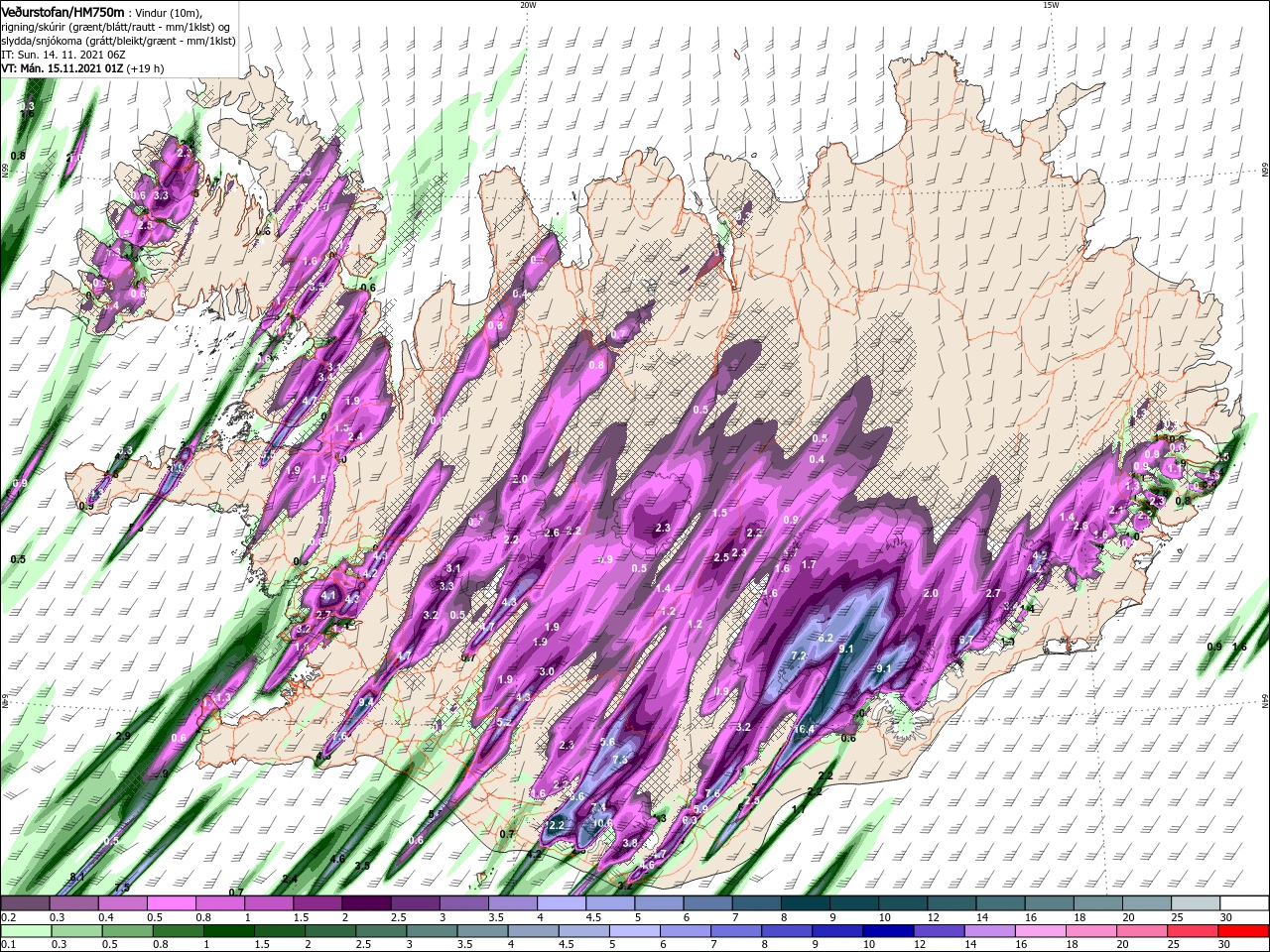Click the white 30 swatch ending the purple-teal legend

pos(1245,903)
